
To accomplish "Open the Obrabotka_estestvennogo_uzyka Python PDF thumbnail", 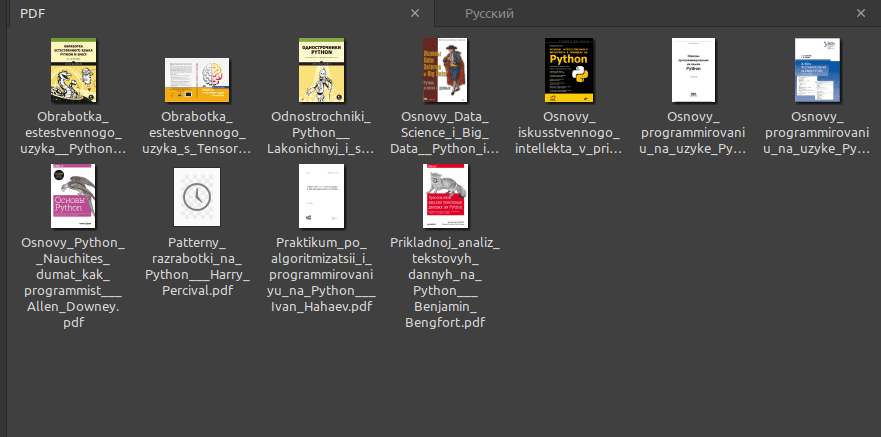I will pyautogui.click(x=72, y=71).
